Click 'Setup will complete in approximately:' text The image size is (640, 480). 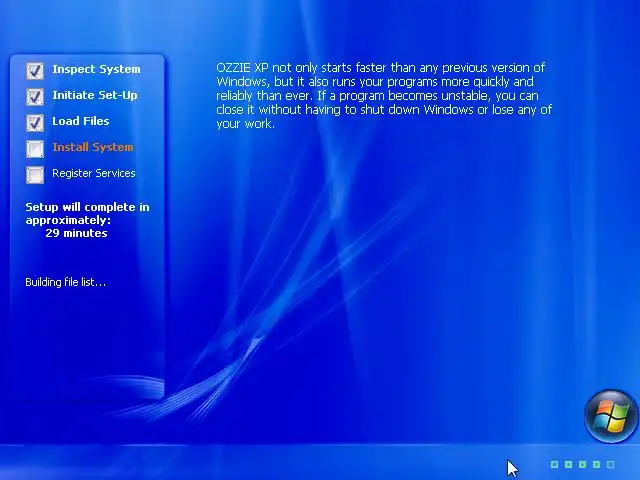coord(87,213)
